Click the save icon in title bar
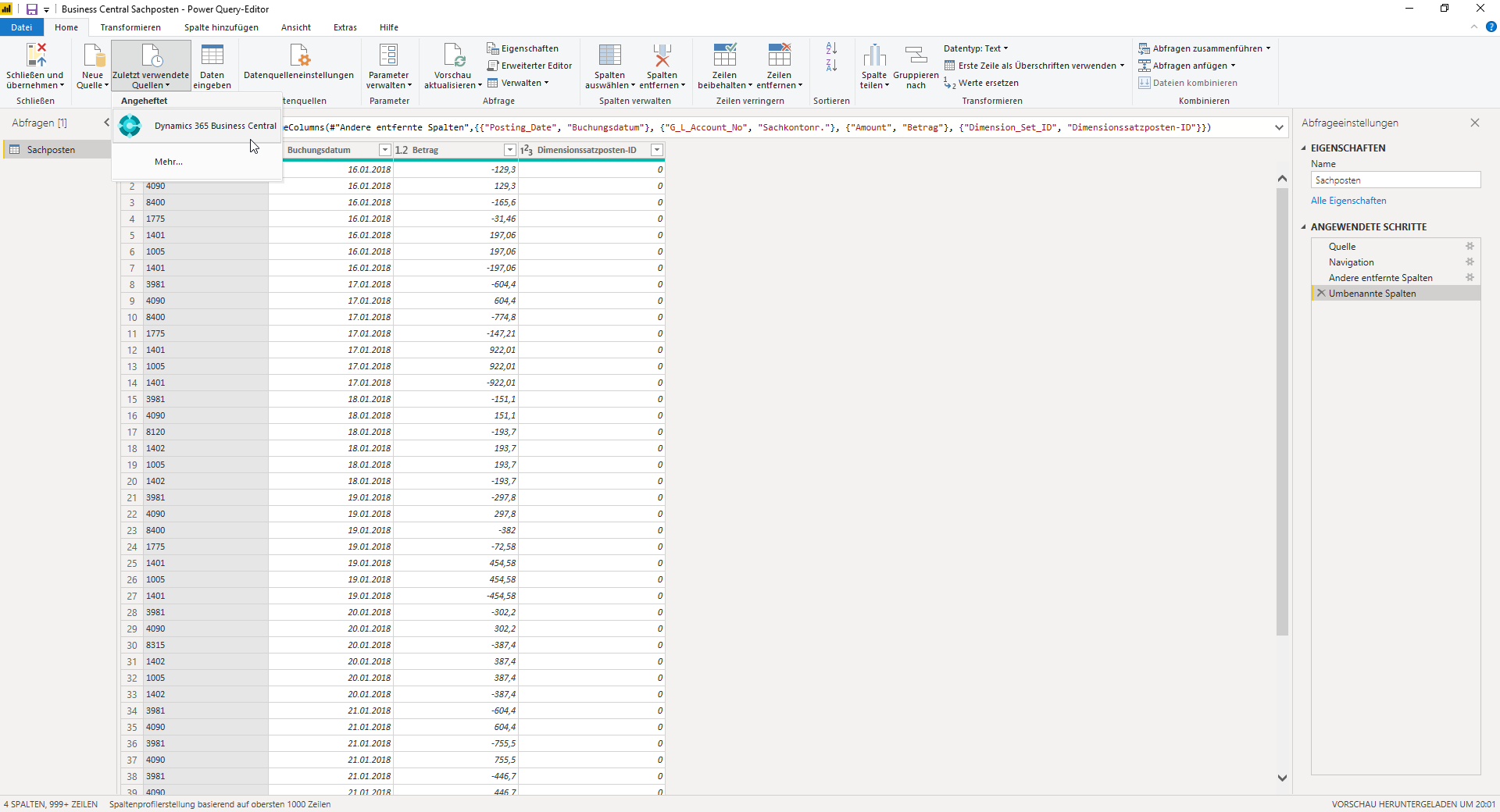 point(32,9)
